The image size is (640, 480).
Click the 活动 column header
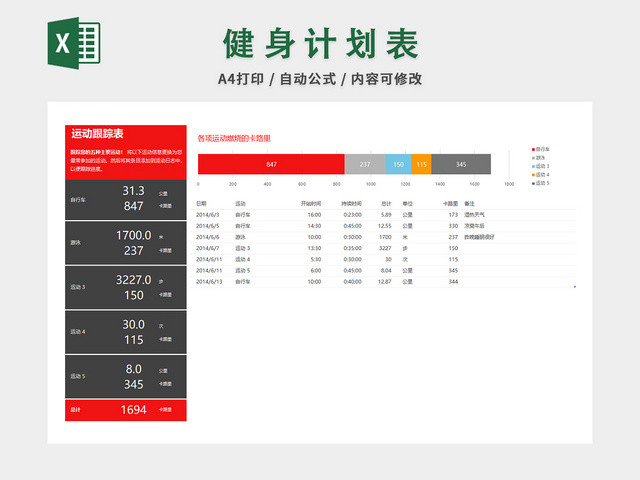240,203
